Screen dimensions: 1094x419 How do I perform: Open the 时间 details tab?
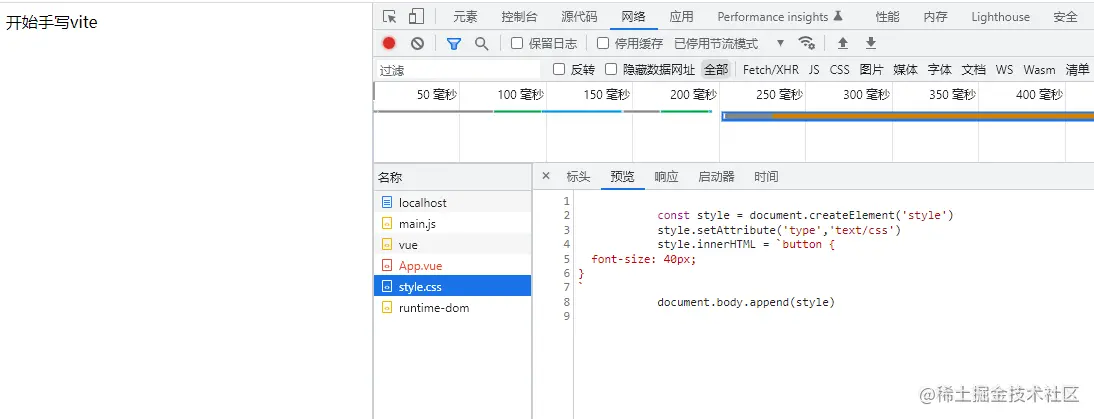[x=766, y=176]
